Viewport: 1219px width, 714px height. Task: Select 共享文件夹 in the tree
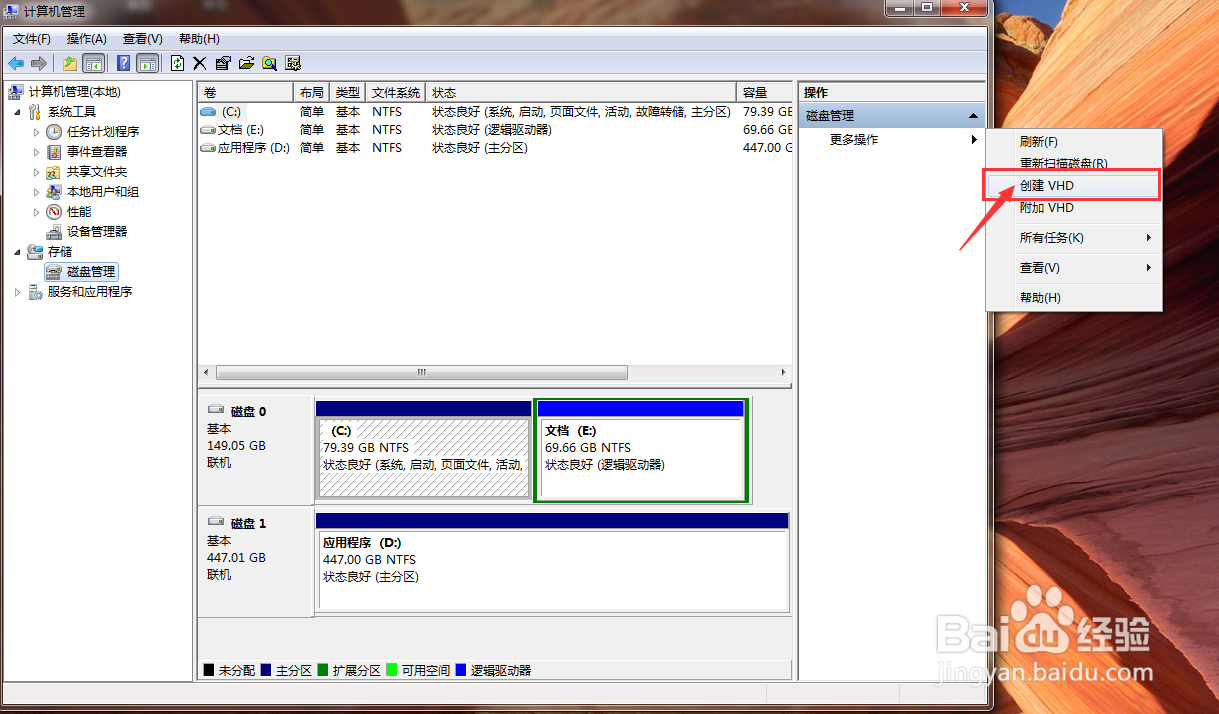[96, 172]
